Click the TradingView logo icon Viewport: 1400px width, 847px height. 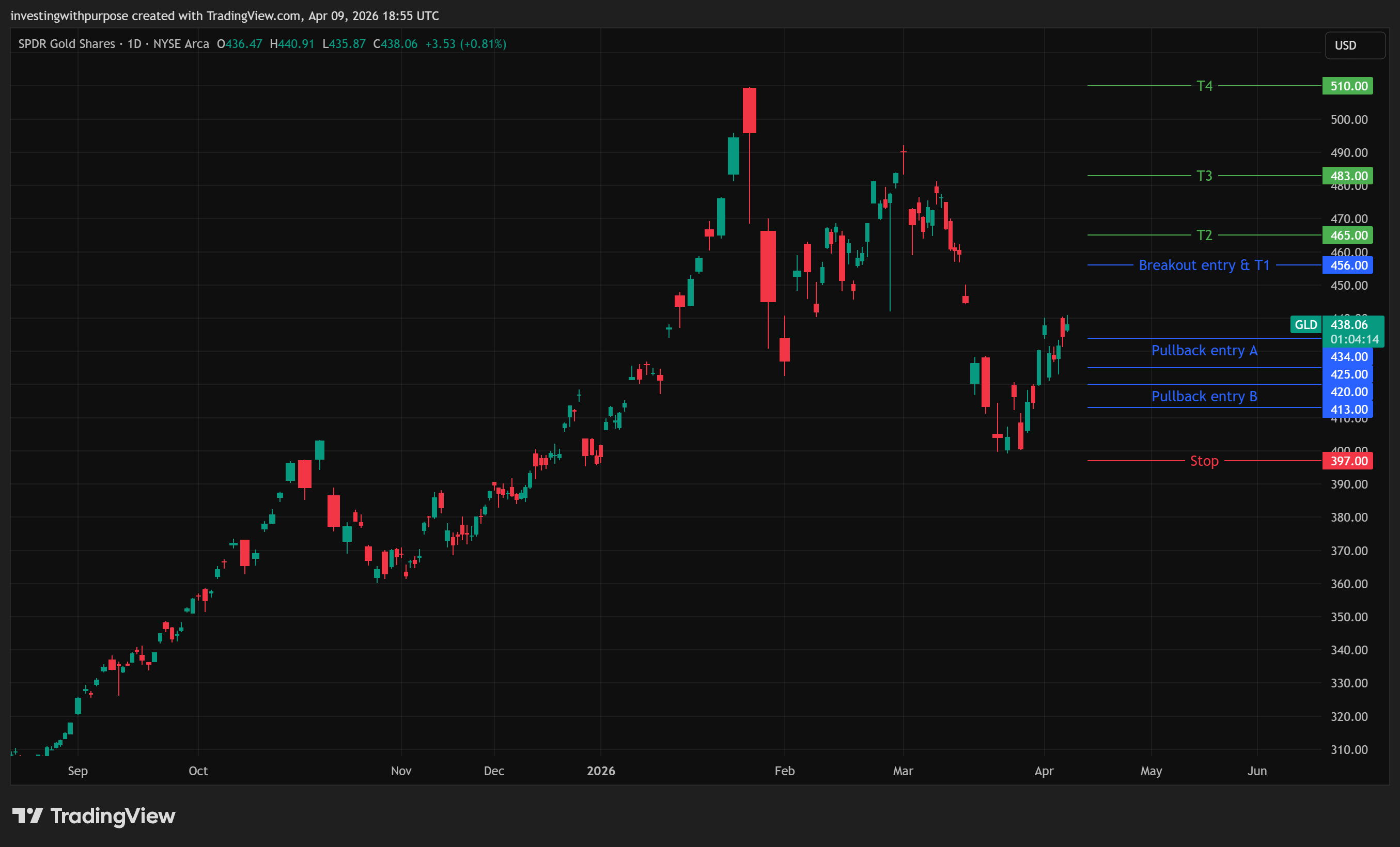(27, 816)
